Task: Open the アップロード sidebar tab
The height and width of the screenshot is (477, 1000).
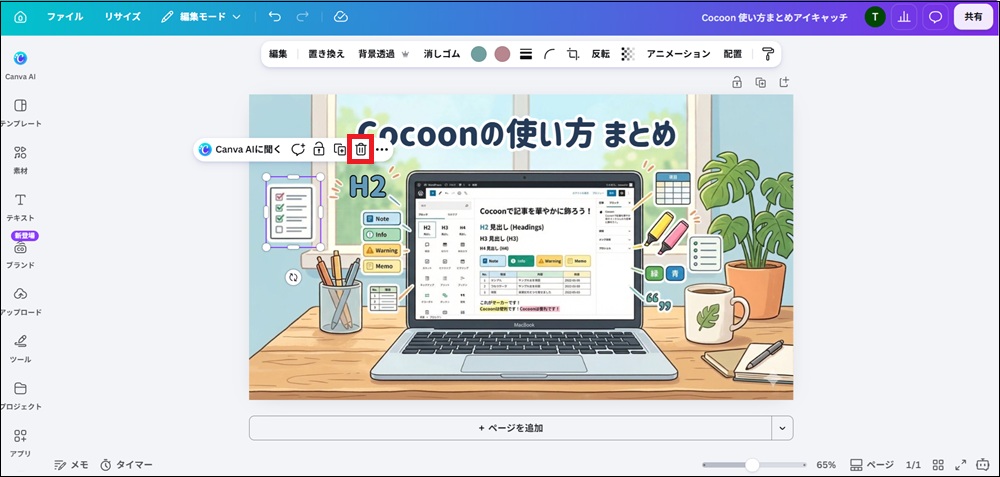Action: click(20, 302)
